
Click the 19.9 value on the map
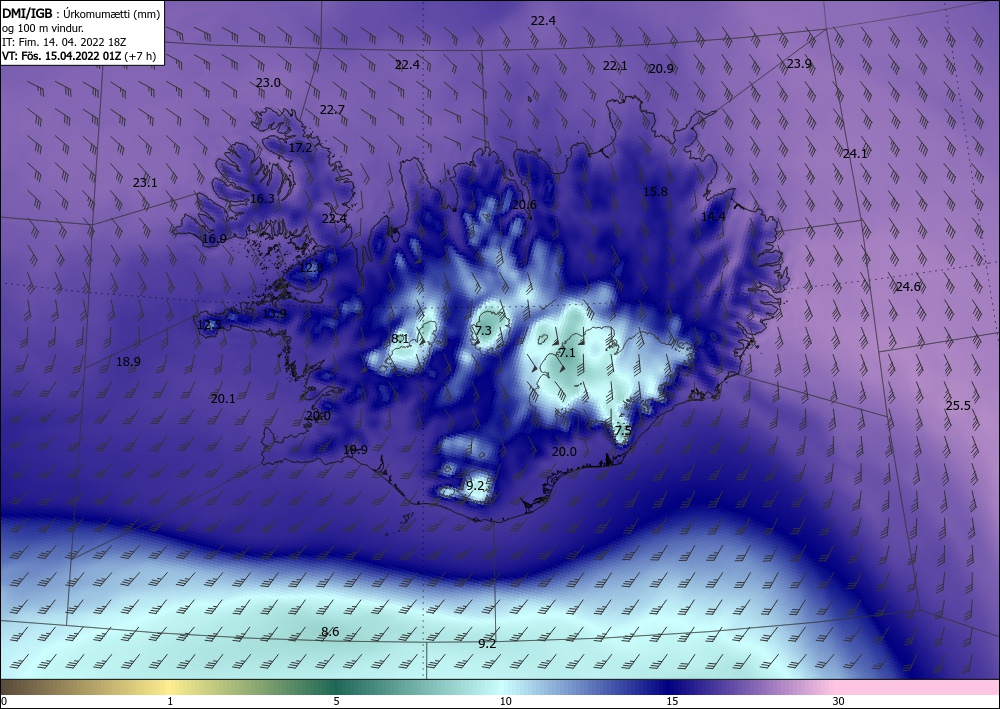(355, 450)
